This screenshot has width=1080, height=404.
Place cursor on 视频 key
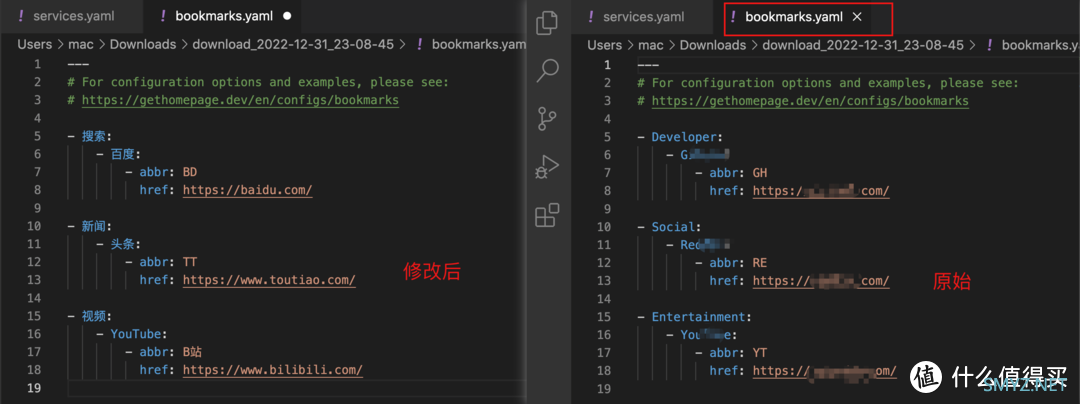pyautogui.click(x=94, y=316)
